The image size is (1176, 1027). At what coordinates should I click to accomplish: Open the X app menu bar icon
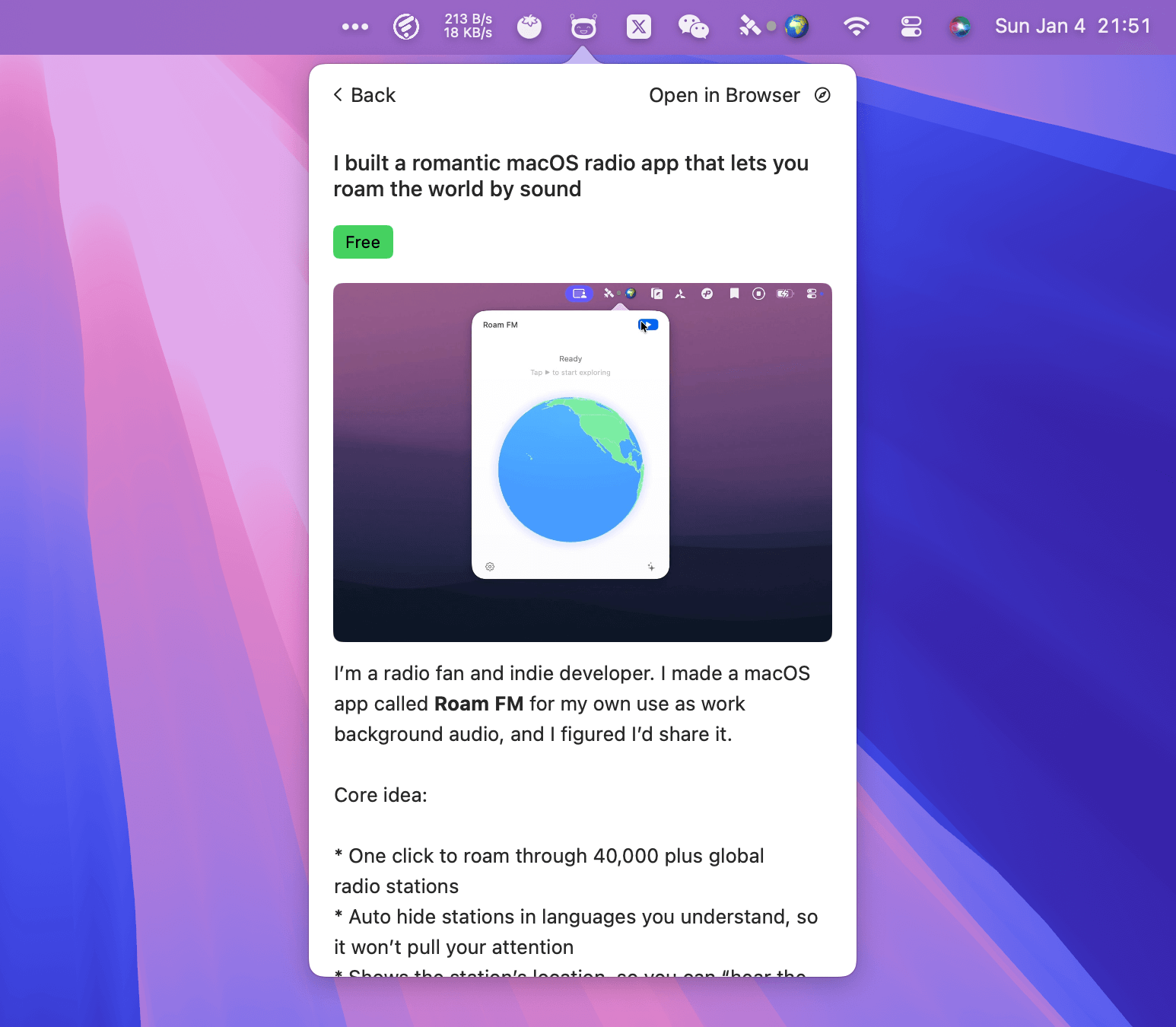coord(638,27)
